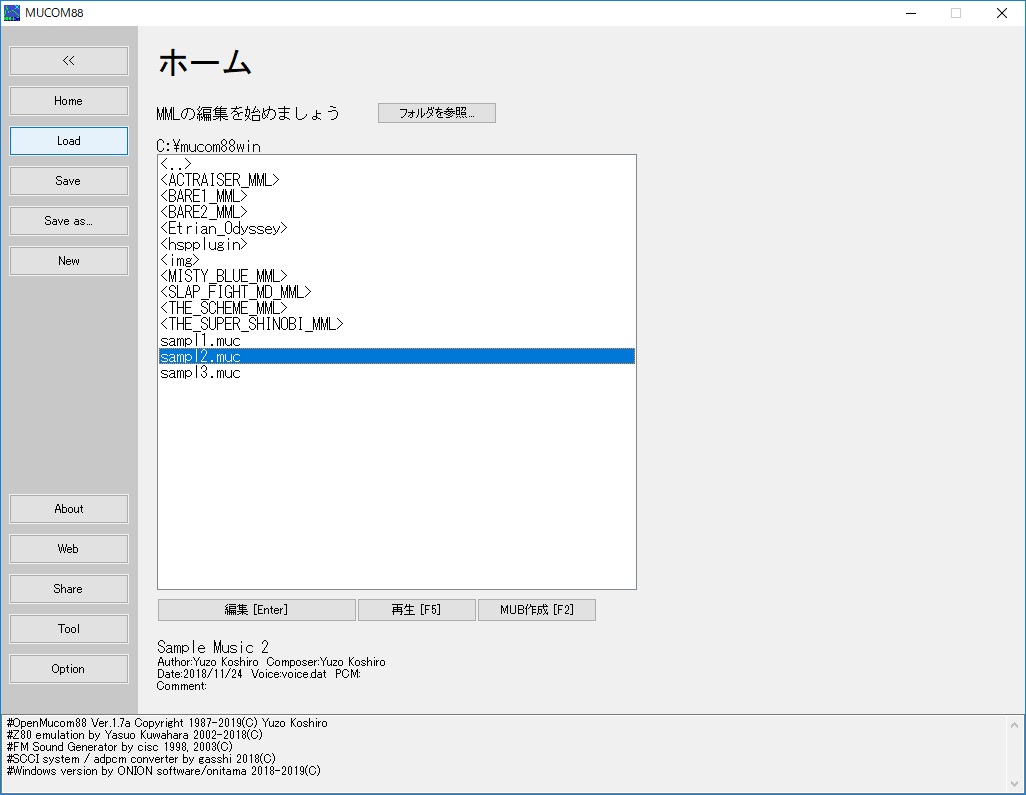Viewport: 1026px width, 795px height.
Task: Click the #SCCI system log line
Action: point(141,759)
